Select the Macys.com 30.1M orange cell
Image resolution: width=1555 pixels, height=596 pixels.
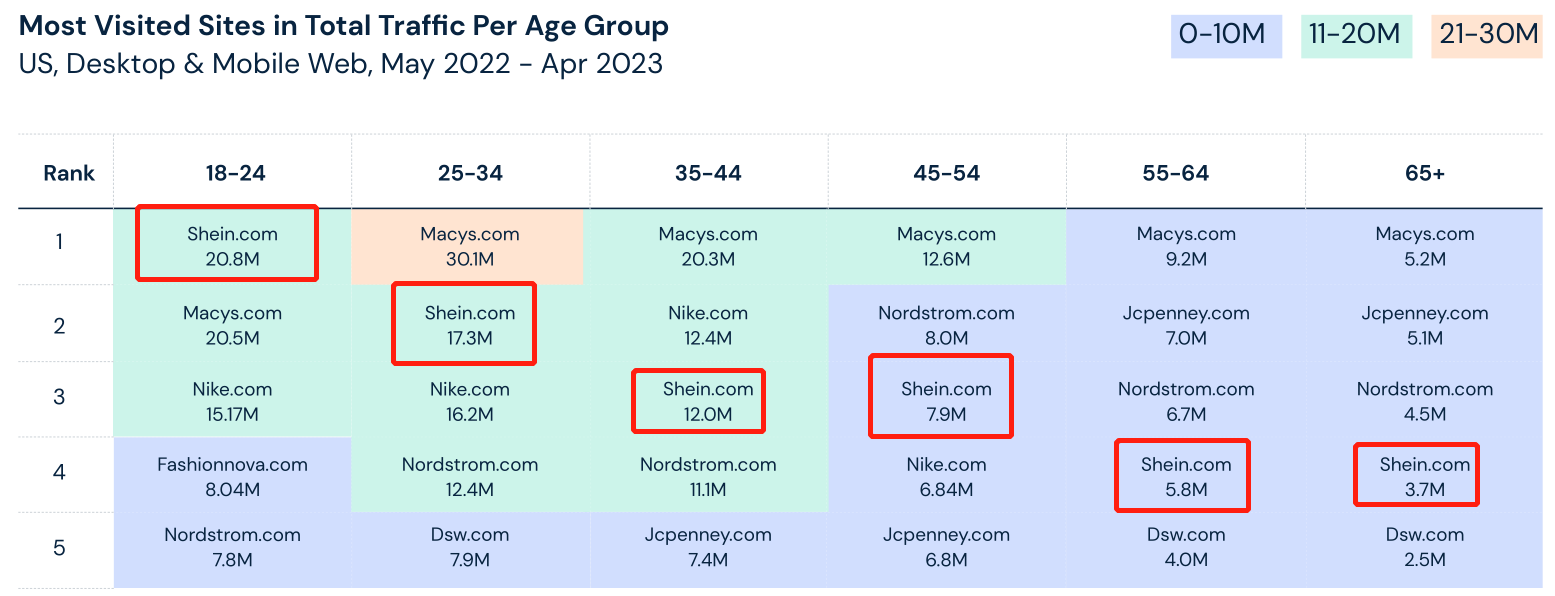click(x=470, y=246)
